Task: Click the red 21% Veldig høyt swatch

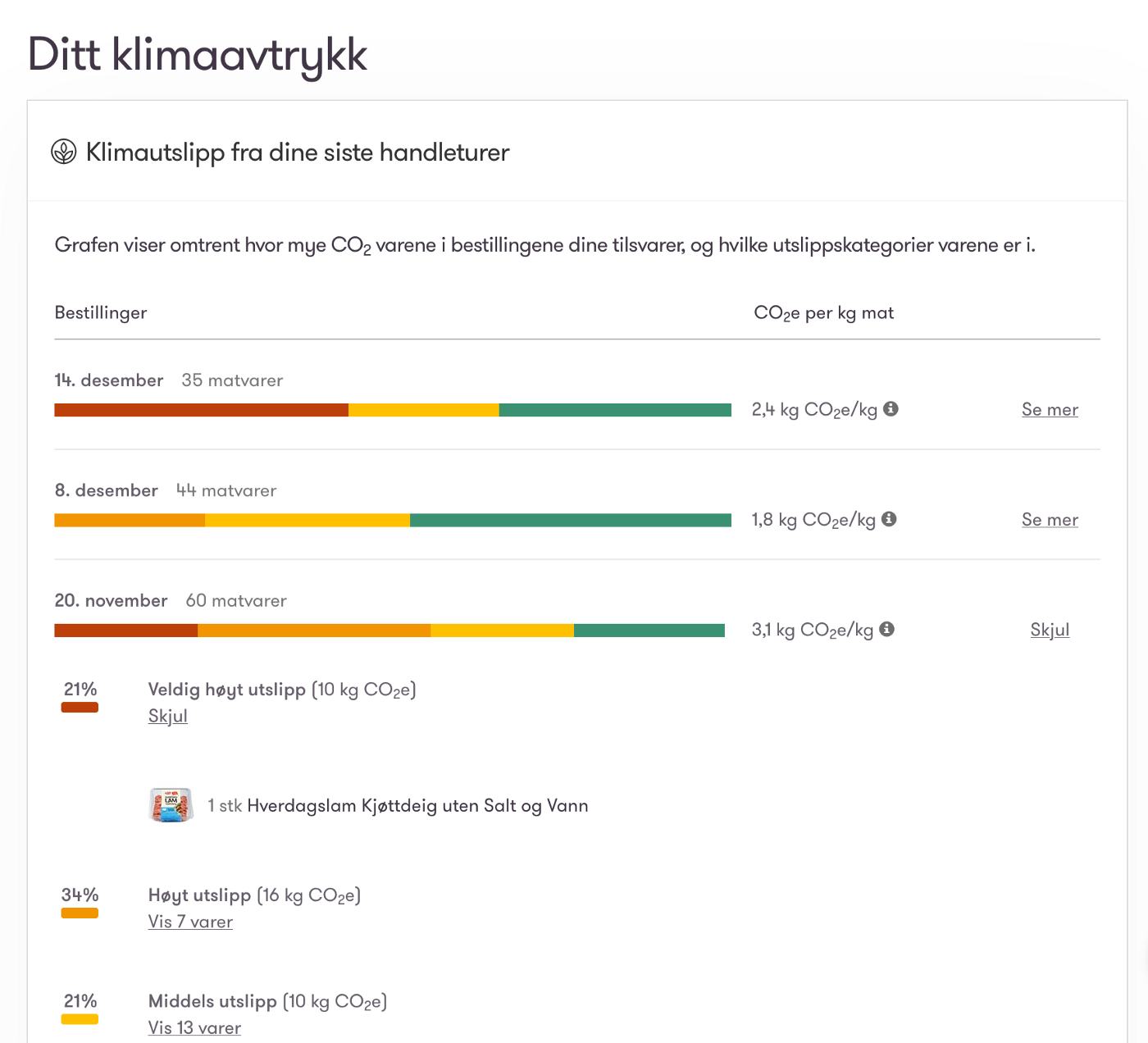Action: tap(80, 707)
